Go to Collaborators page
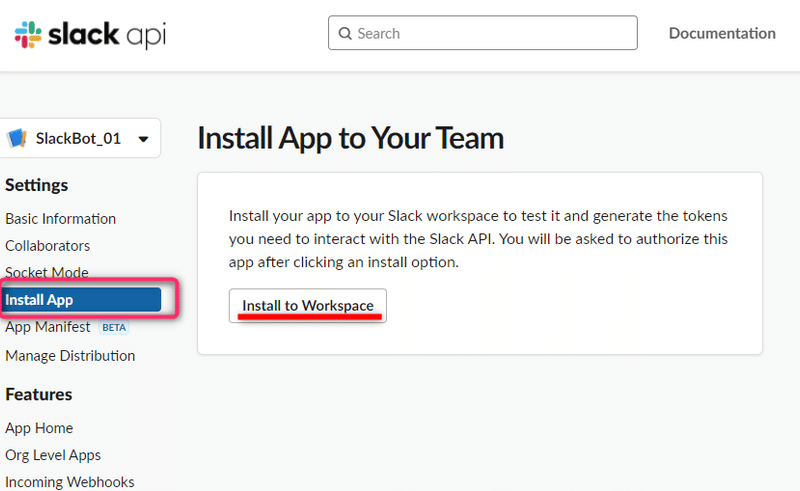This screenshot has width=800, height=491. [x=47, y=246]
